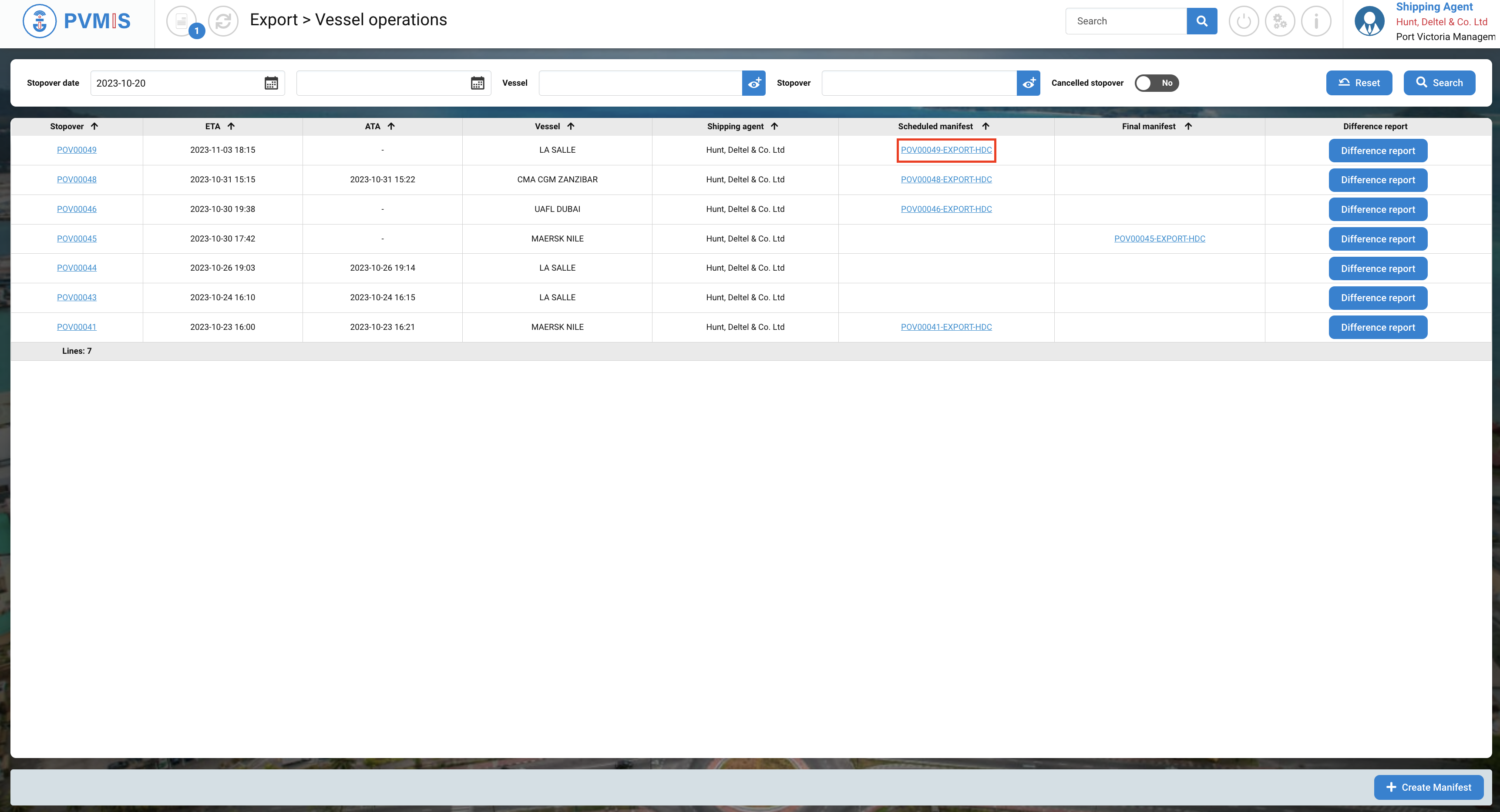
Task: Click the information icon
Action: 1316,21
